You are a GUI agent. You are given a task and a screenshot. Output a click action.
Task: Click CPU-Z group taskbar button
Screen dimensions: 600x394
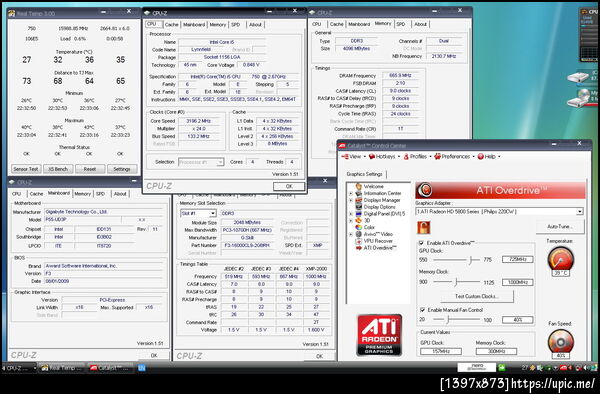18,368
